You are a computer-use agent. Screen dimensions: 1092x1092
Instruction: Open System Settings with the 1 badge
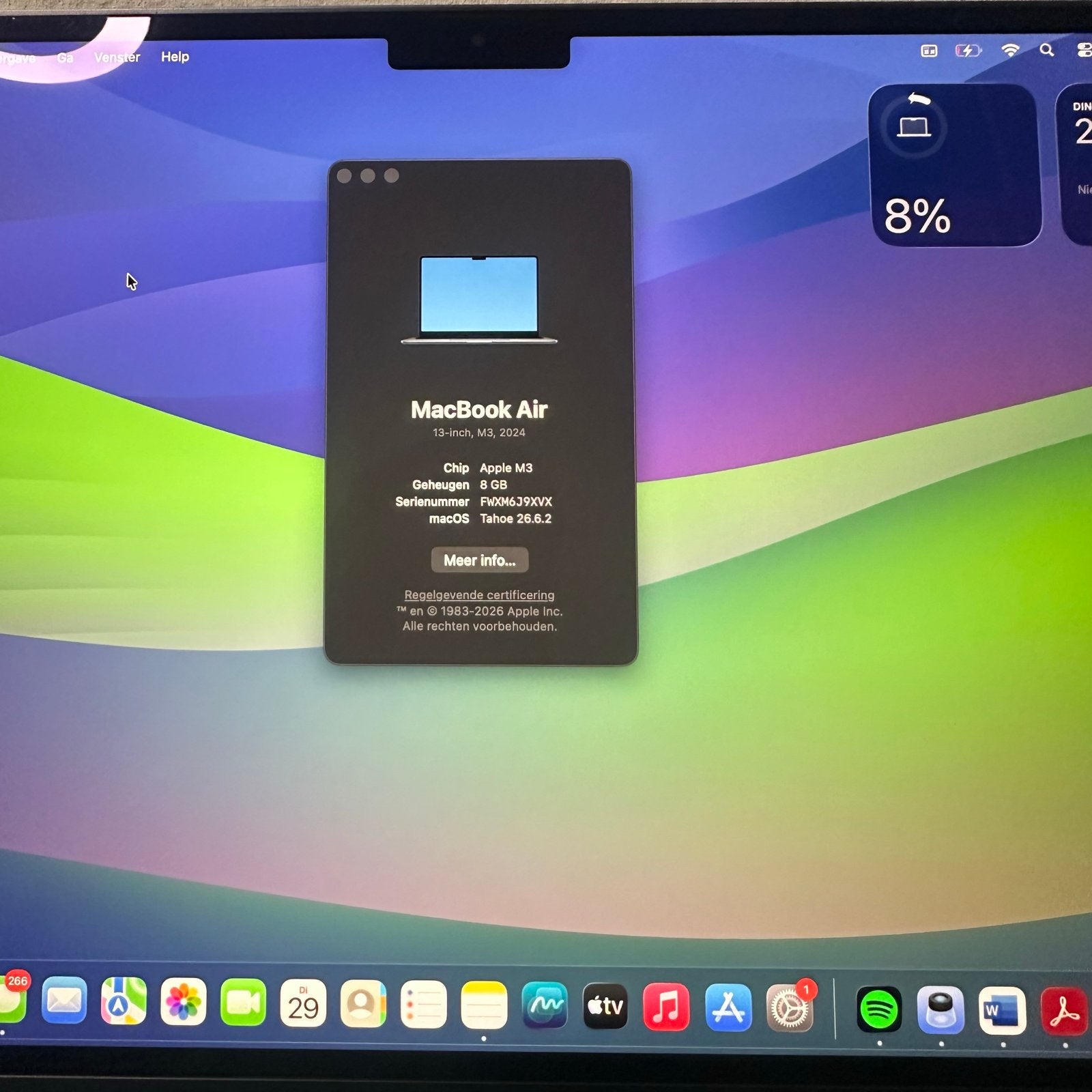[x=790, y=1007]
